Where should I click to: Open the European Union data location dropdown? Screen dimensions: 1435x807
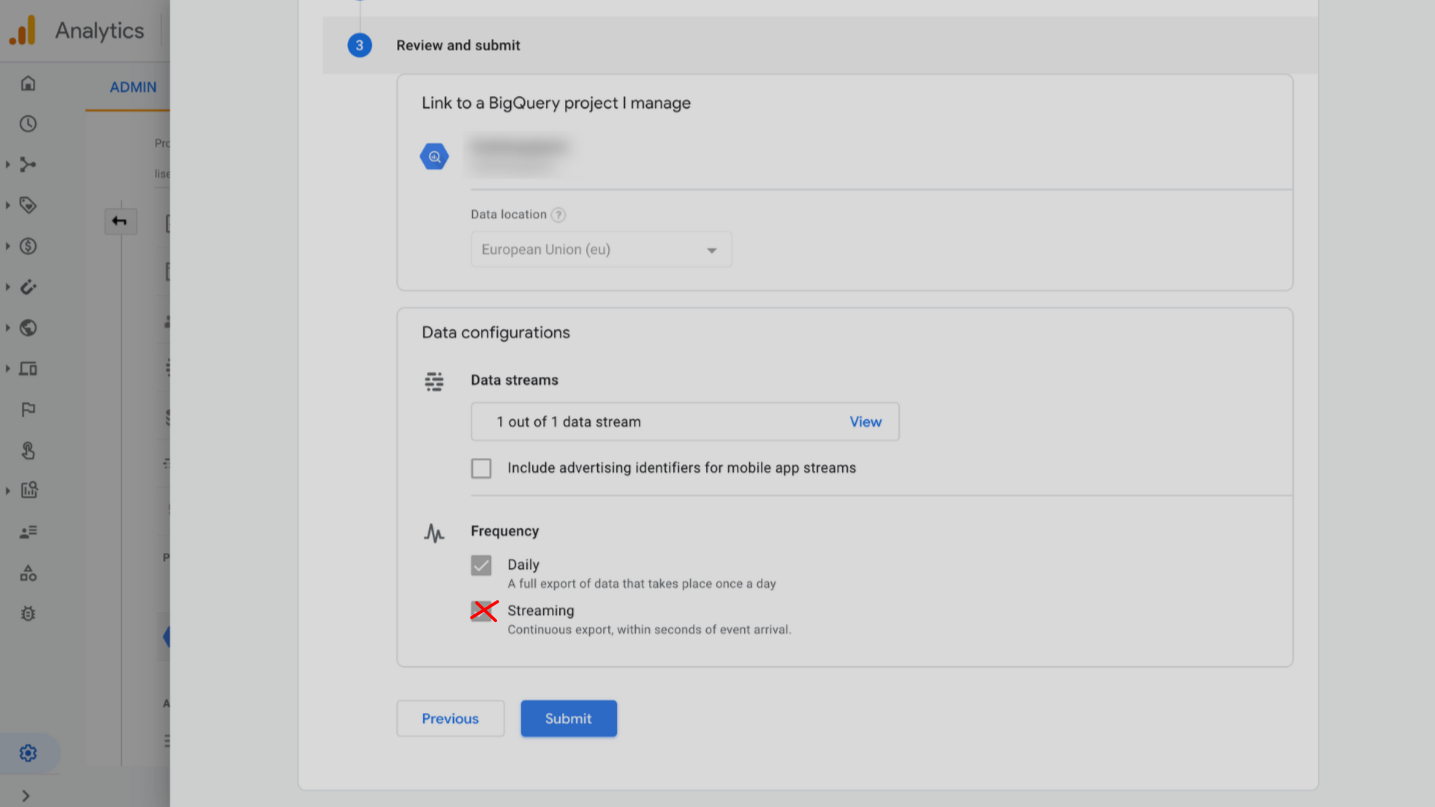[601, 250]
